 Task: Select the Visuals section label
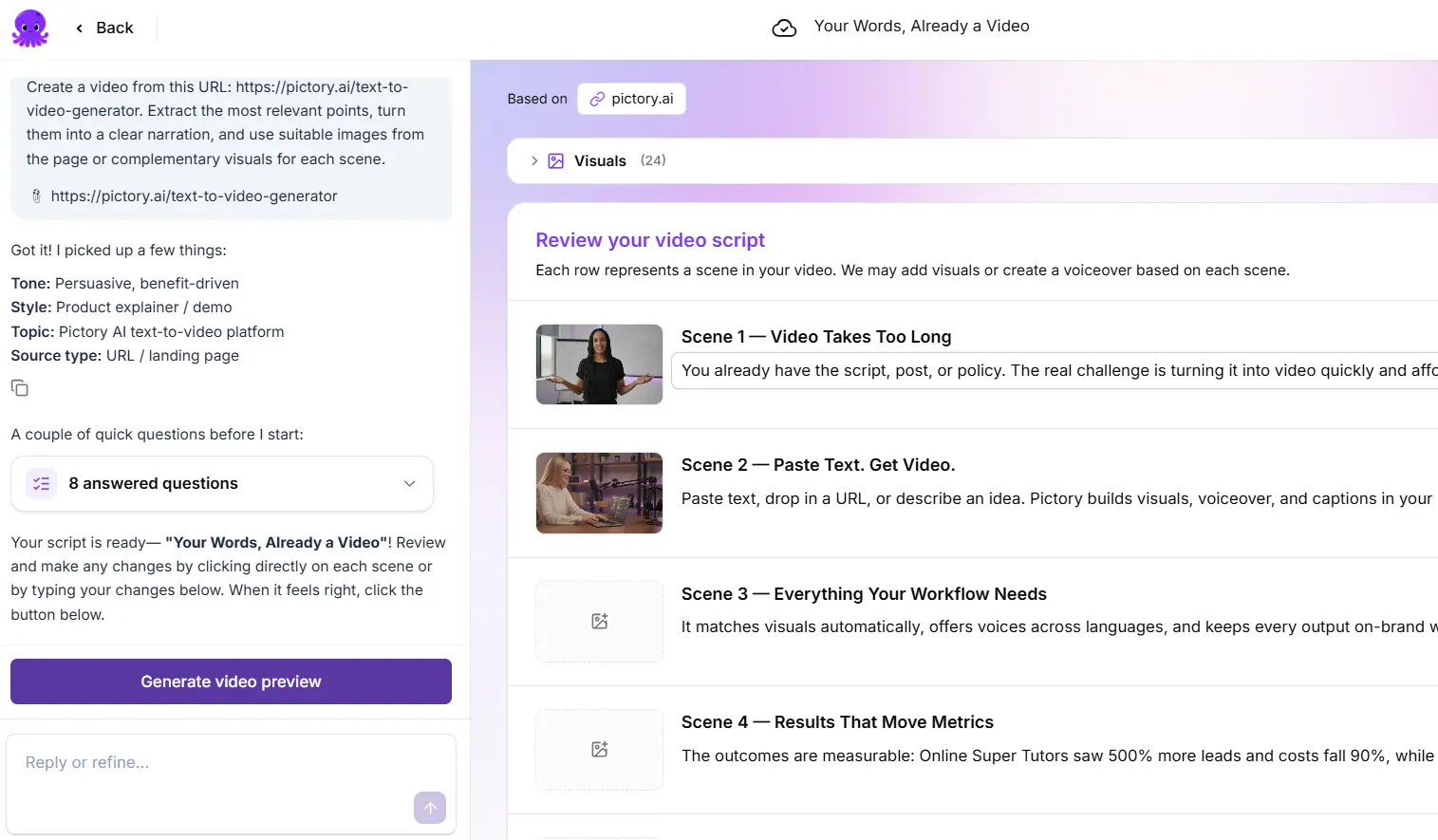coord(600,161)
